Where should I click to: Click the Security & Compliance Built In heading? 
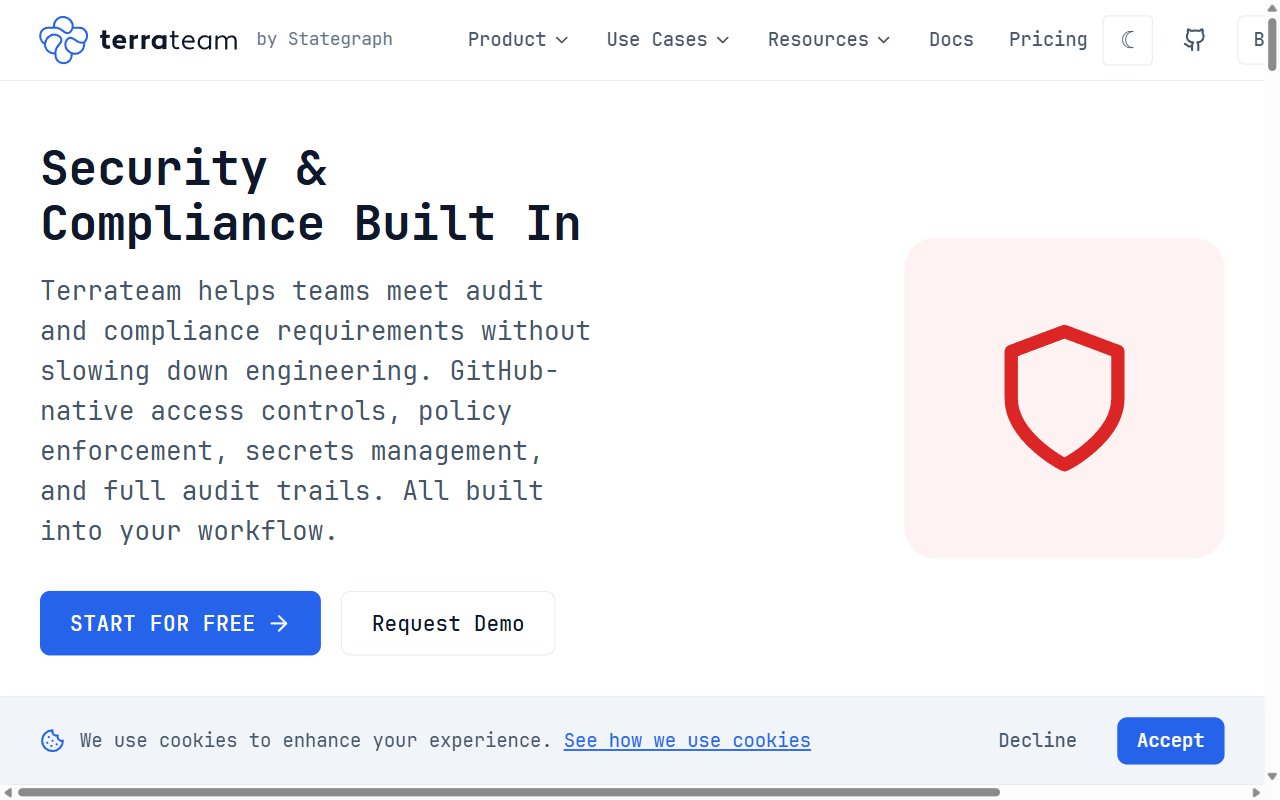[x=311, y=195]
